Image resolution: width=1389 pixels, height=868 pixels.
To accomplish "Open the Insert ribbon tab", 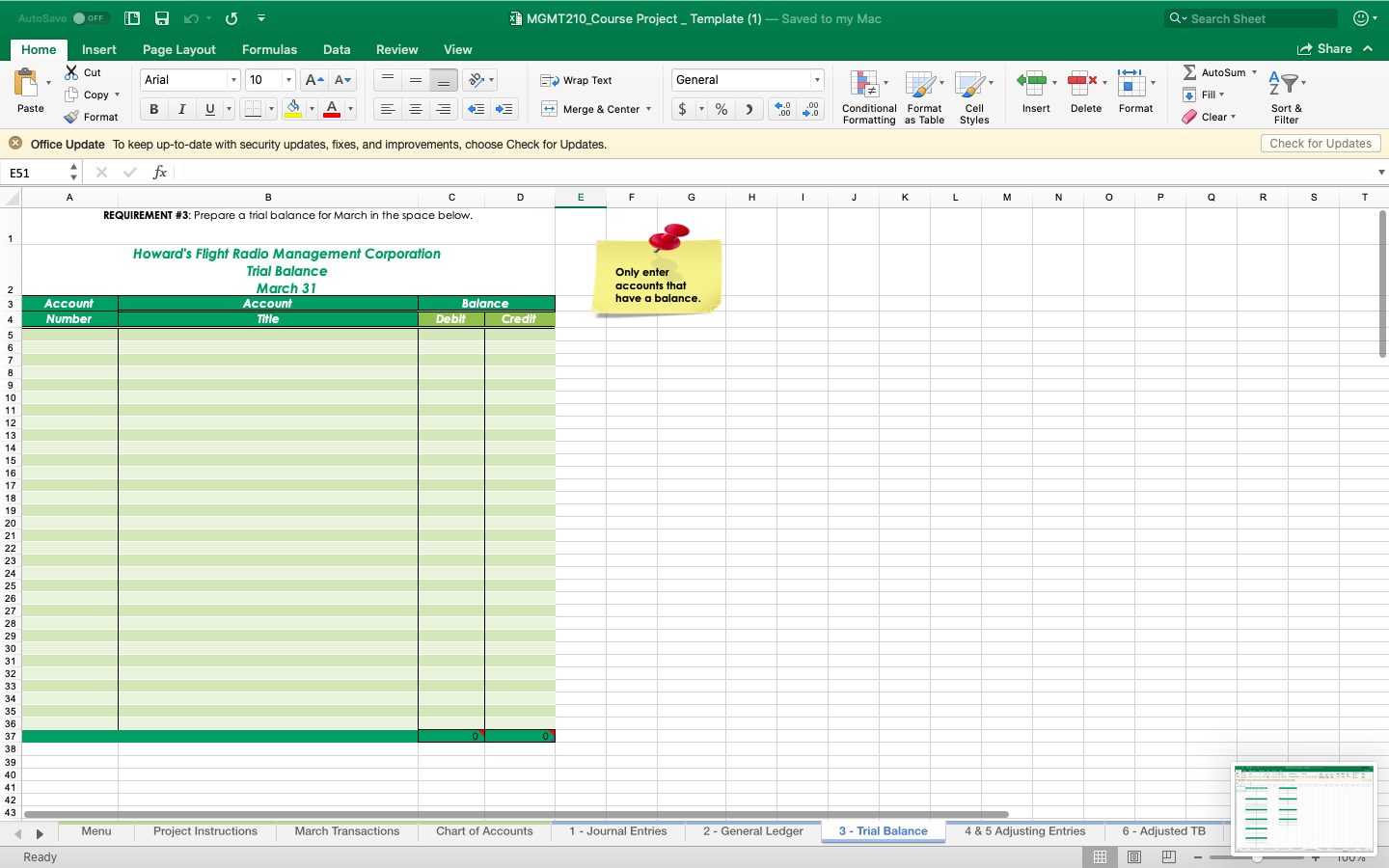I will click(x=99, y=49).
